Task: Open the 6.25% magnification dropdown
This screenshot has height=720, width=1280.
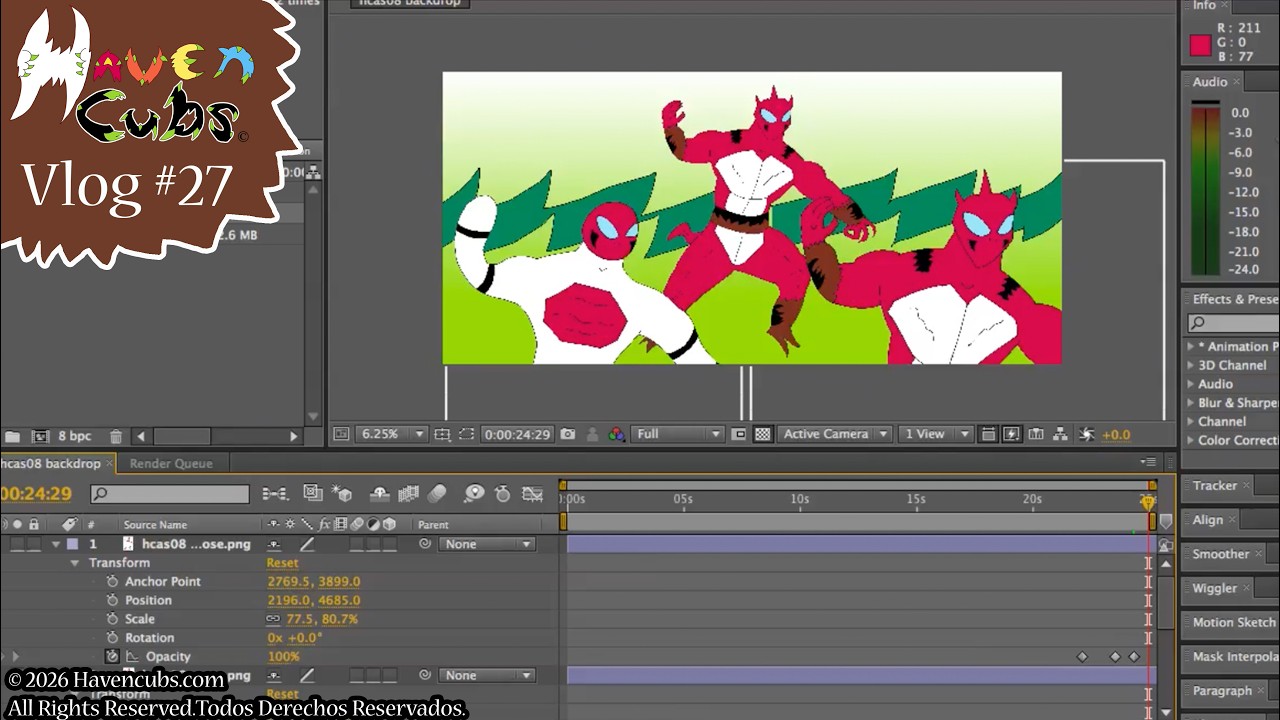Action: point(392,434)
